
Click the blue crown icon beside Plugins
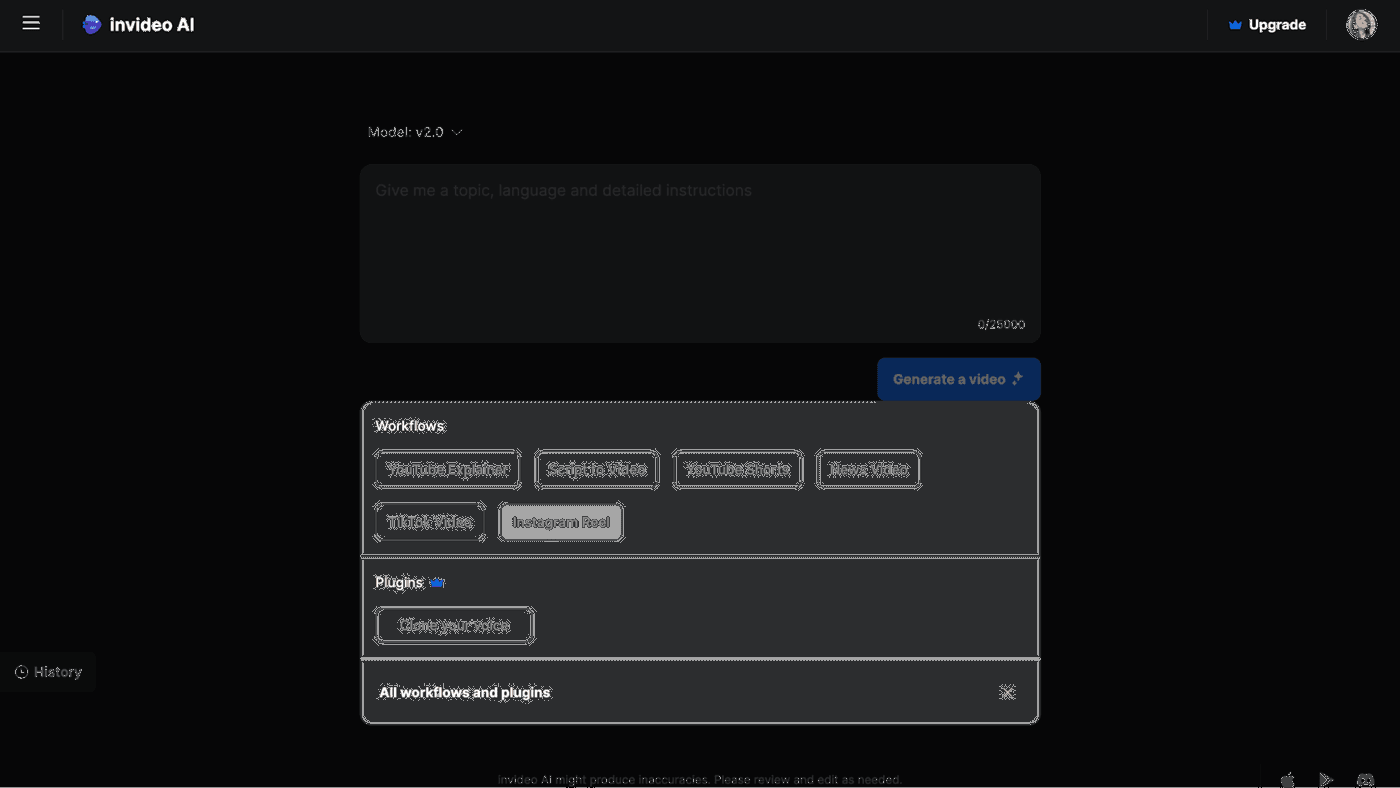click(x=437, y=582)
